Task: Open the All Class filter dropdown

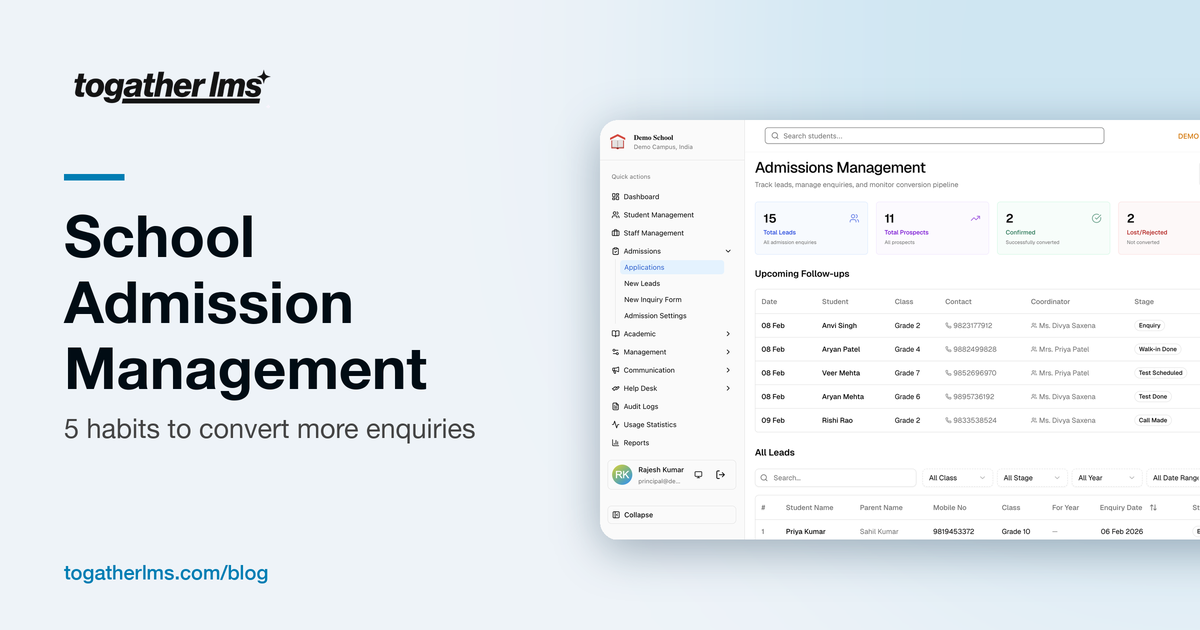Action: click(x=957, y=478)
